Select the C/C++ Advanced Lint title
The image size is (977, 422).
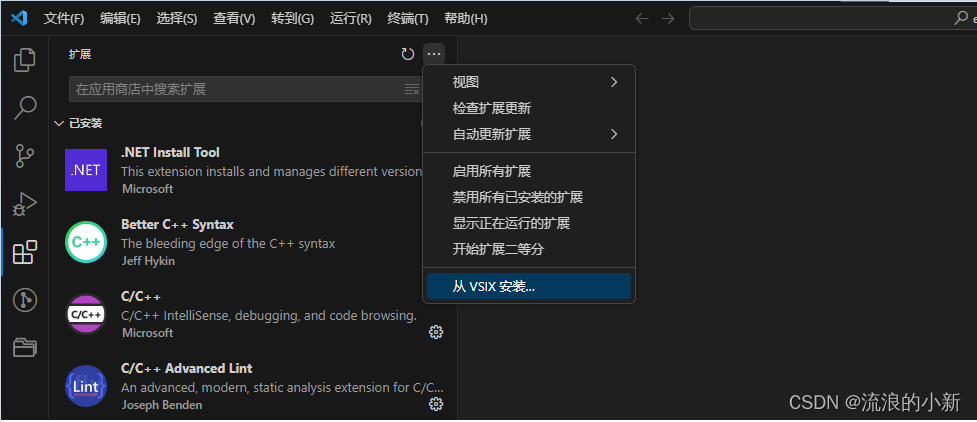pos(186,368)
